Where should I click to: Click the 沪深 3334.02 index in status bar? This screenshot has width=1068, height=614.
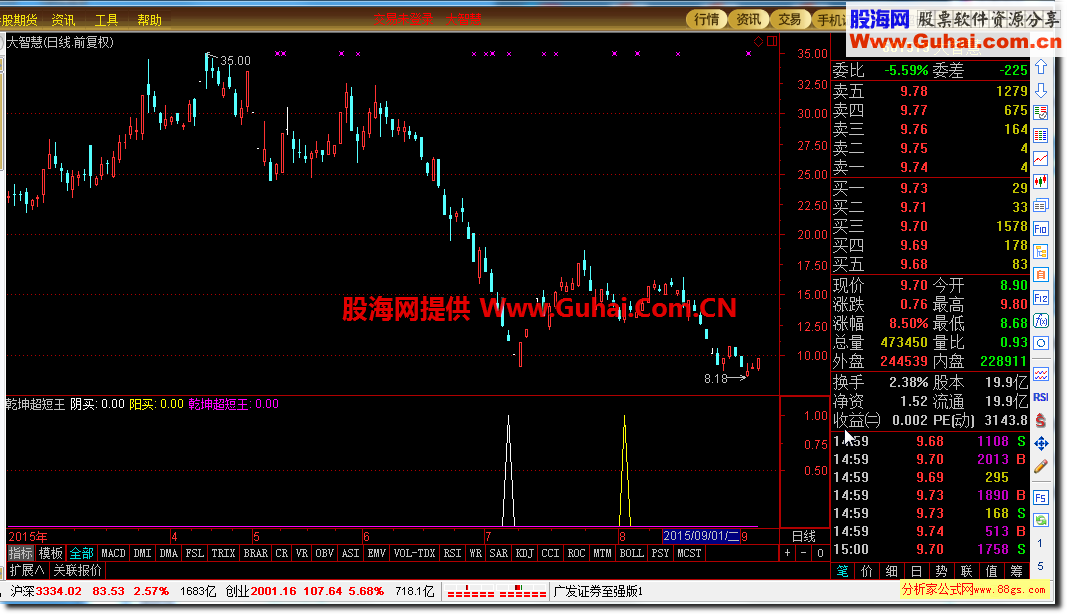[46, 592]
